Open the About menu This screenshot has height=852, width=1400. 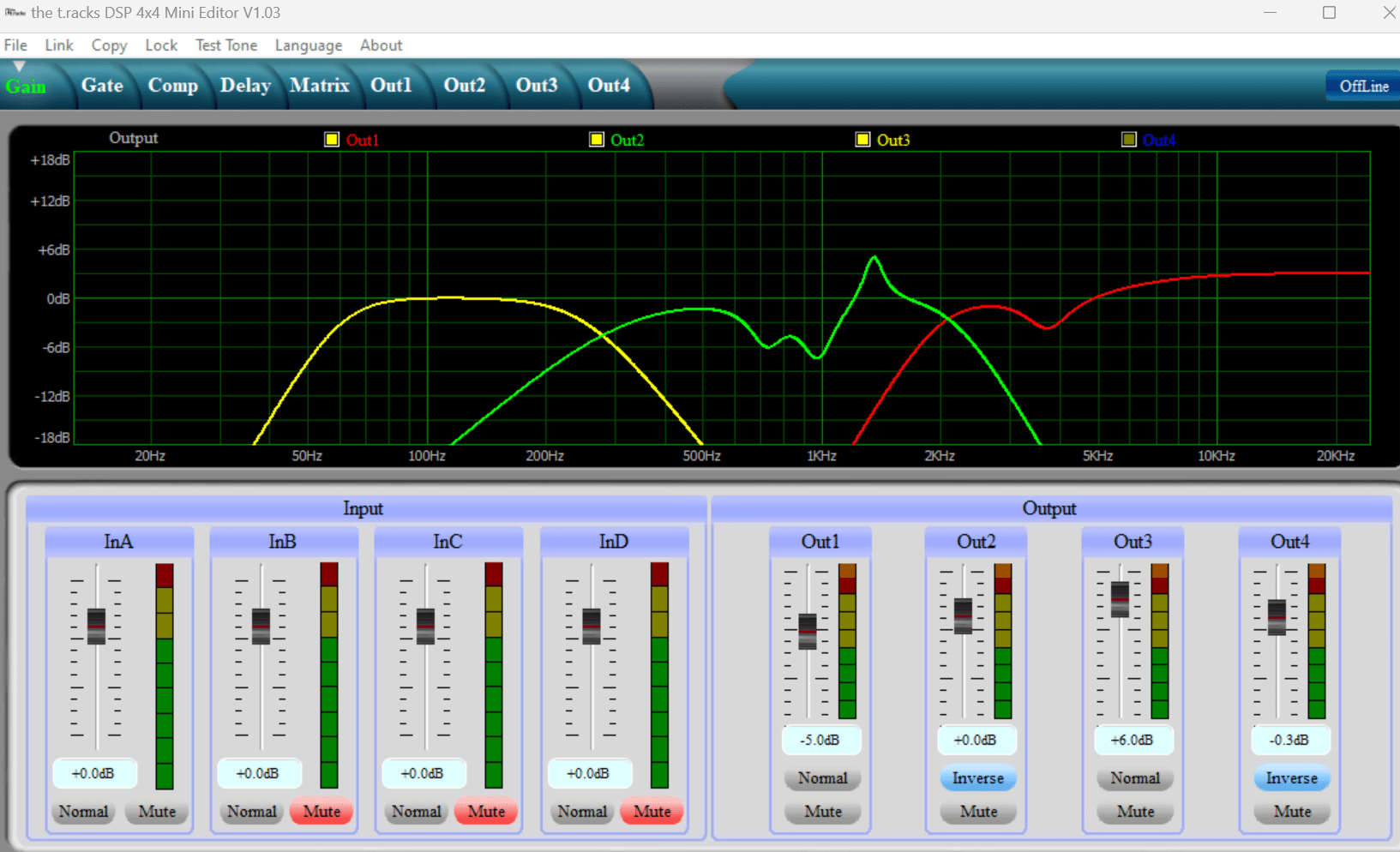381,45
